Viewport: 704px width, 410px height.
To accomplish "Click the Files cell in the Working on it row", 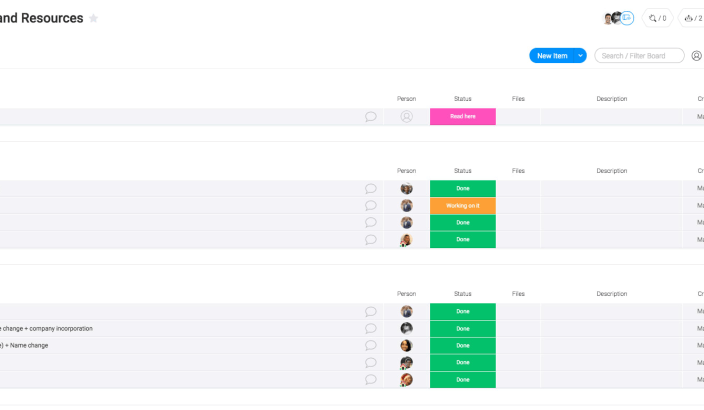I will click(518, 206).
